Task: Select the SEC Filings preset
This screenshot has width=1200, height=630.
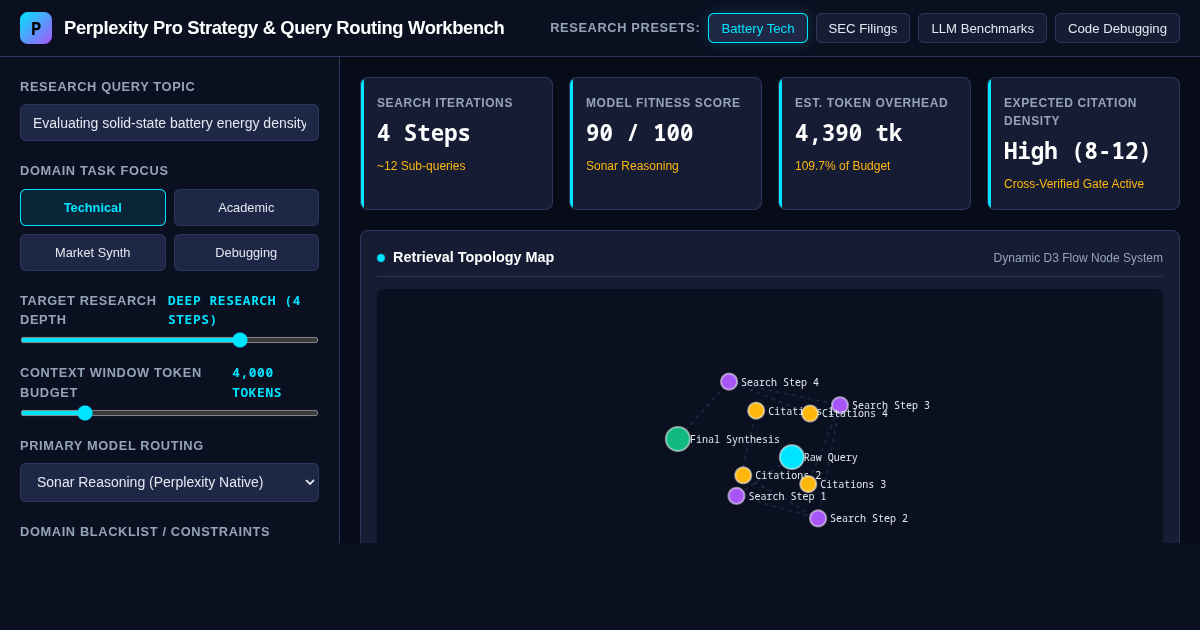Action: coord(863,28)
